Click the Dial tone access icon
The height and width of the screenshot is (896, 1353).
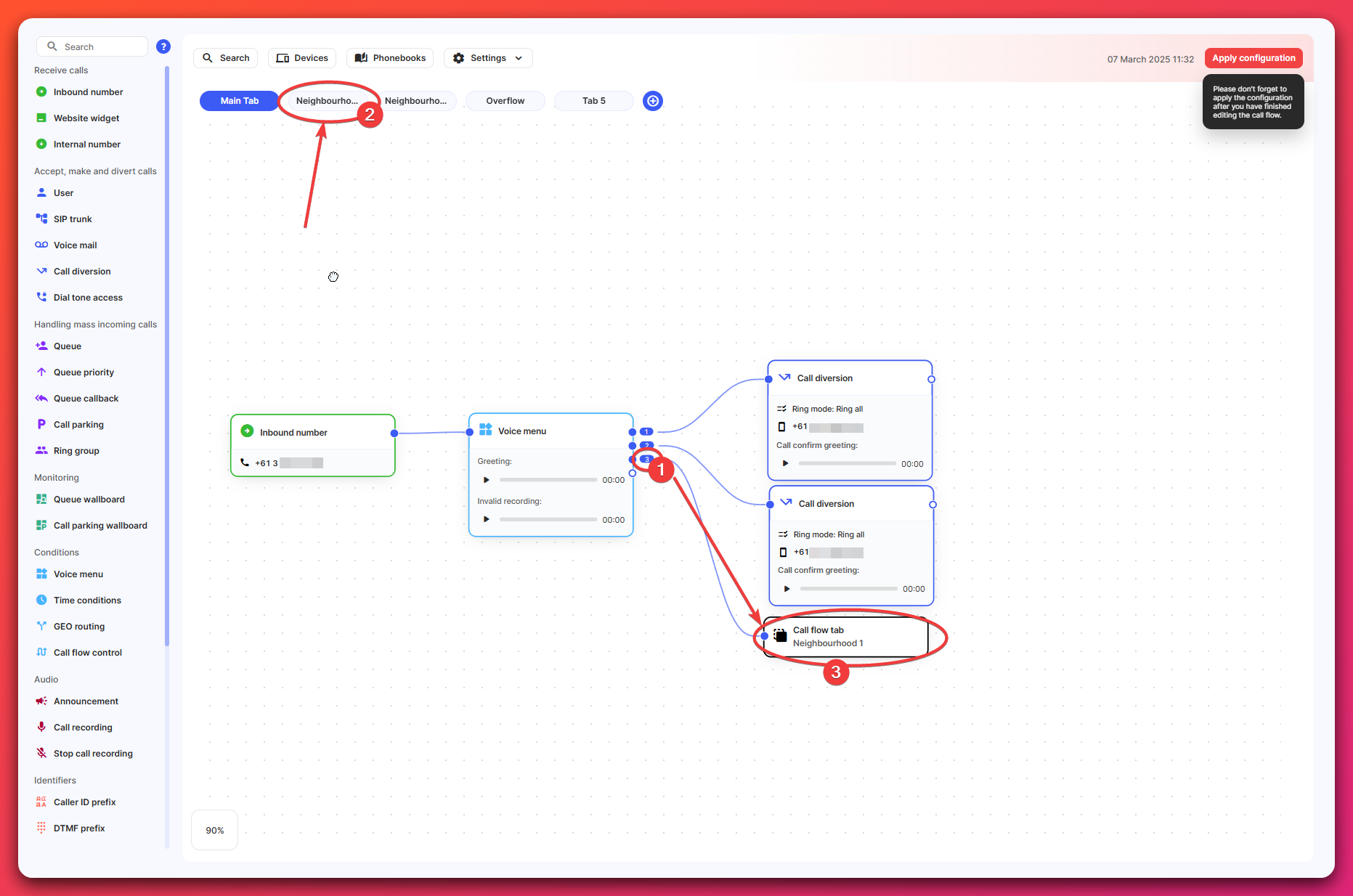pyautogui.click(x=41, y=298)
